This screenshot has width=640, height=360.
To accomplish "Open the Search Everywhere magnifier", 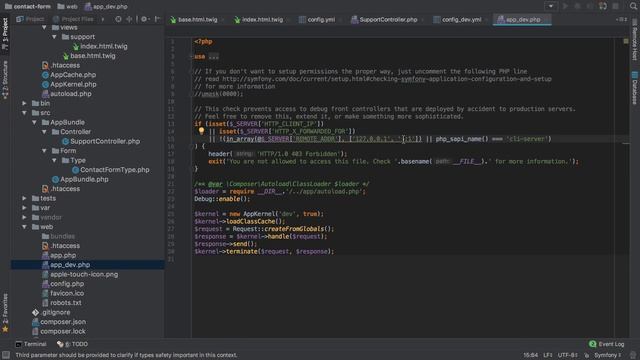I will (x=633, y=6).
